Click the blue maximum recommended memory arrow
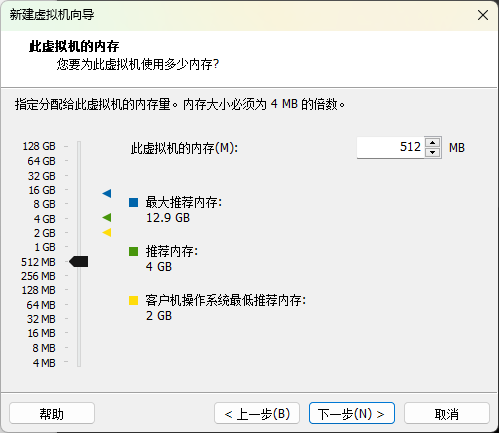This screenshot has height=433, width=499. [x=107, y=193]
